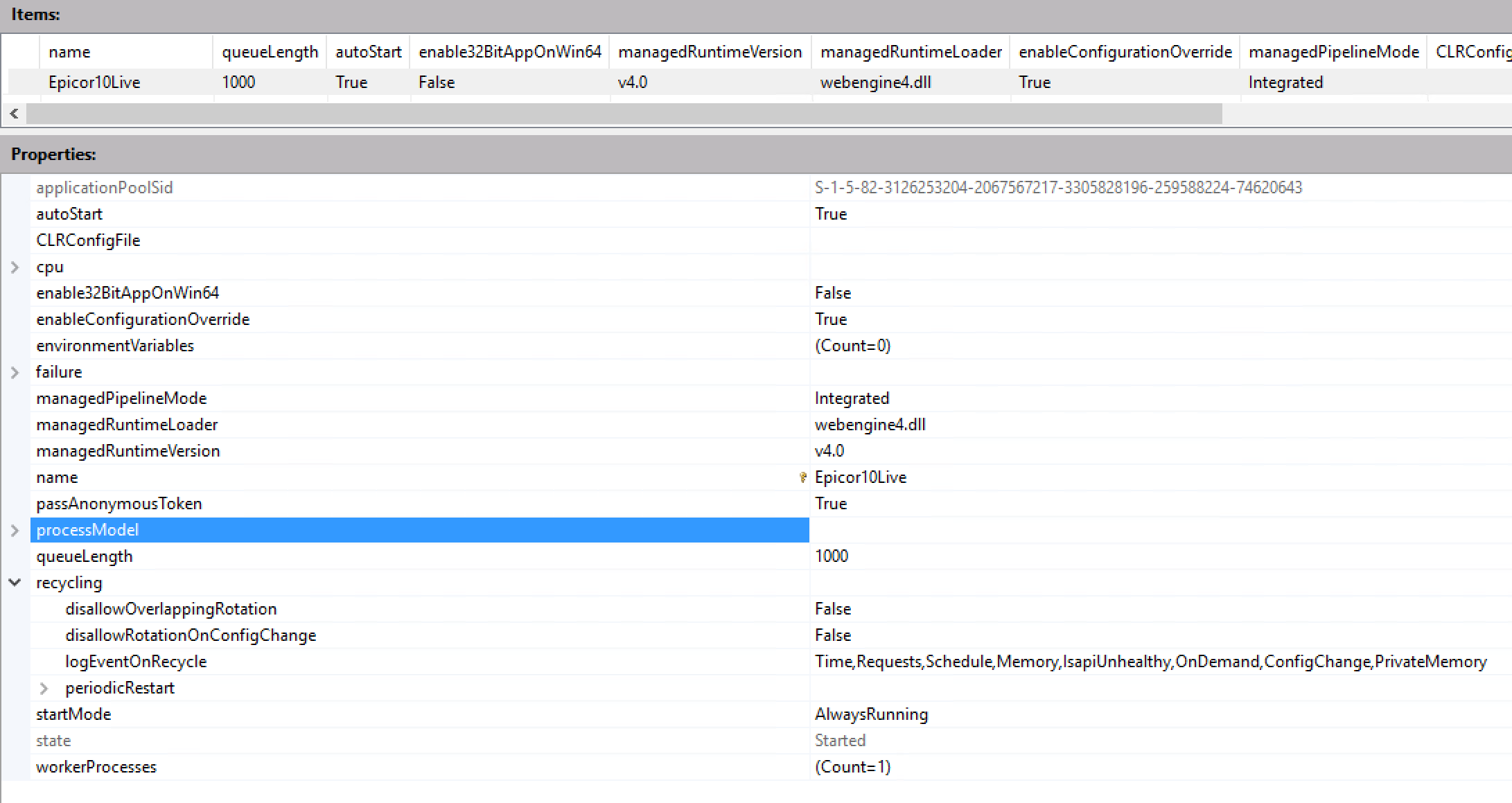The image size is (1512, 803).
Task: Click the horizontal scrollbar thumb in Items
Action: (x=624, y=114)
